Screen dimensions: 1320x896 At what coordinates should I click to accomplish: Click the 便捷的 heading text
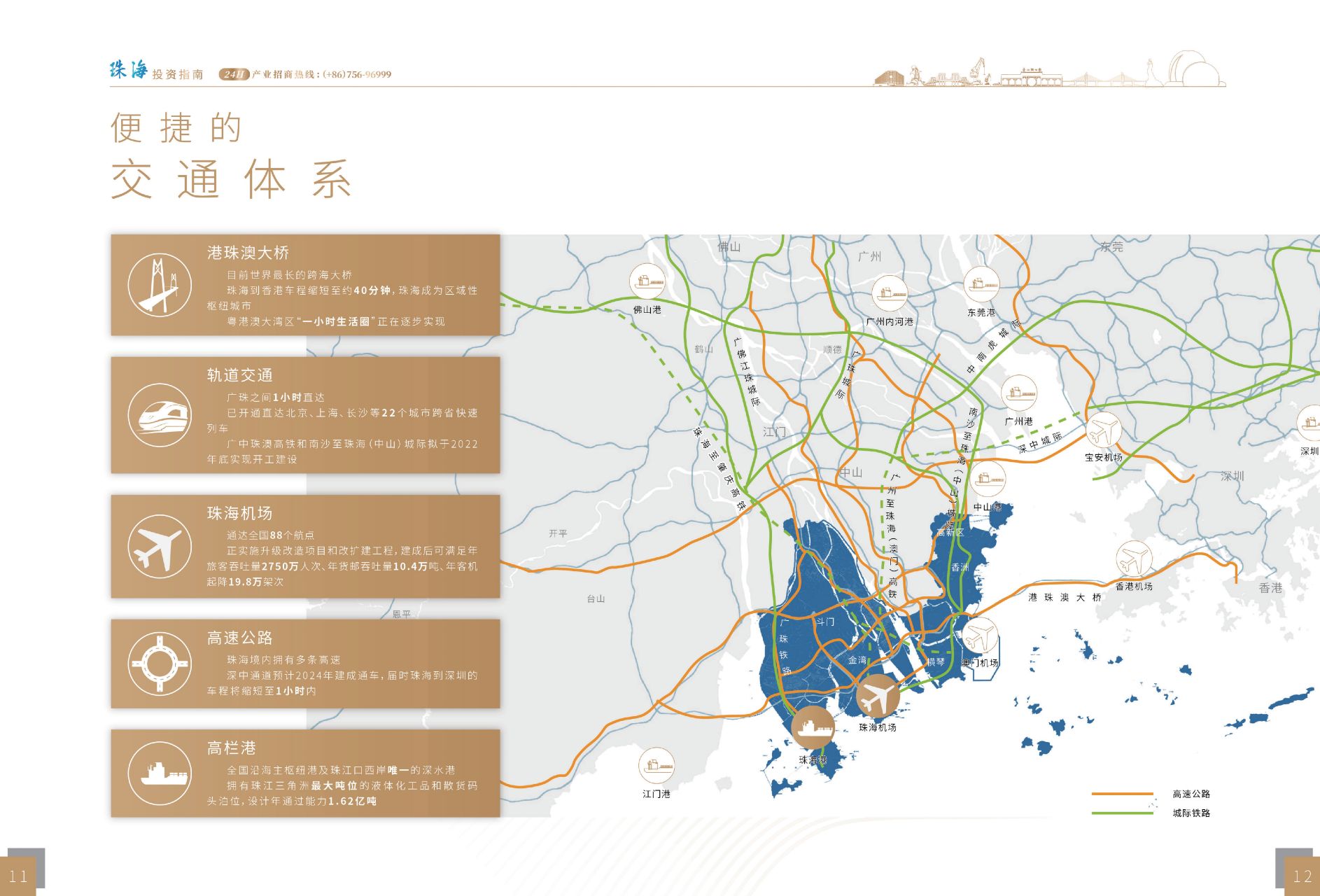point(176,127)
